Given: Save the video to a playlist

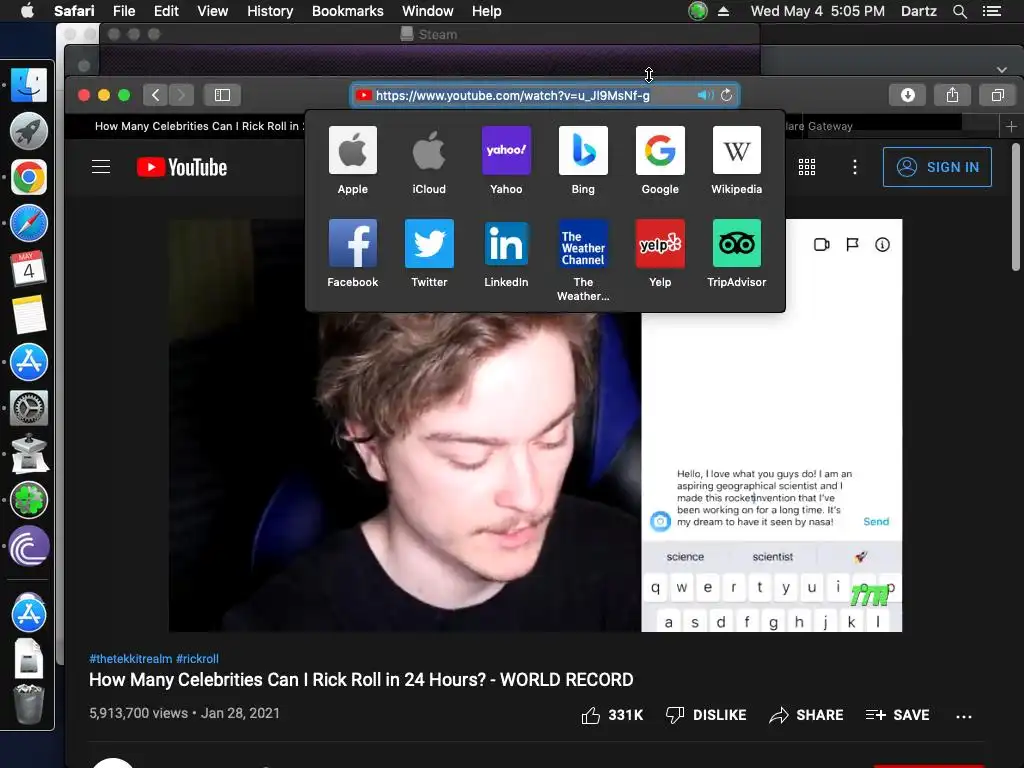Looking at the screenshot, I should [x=897, y=715].
